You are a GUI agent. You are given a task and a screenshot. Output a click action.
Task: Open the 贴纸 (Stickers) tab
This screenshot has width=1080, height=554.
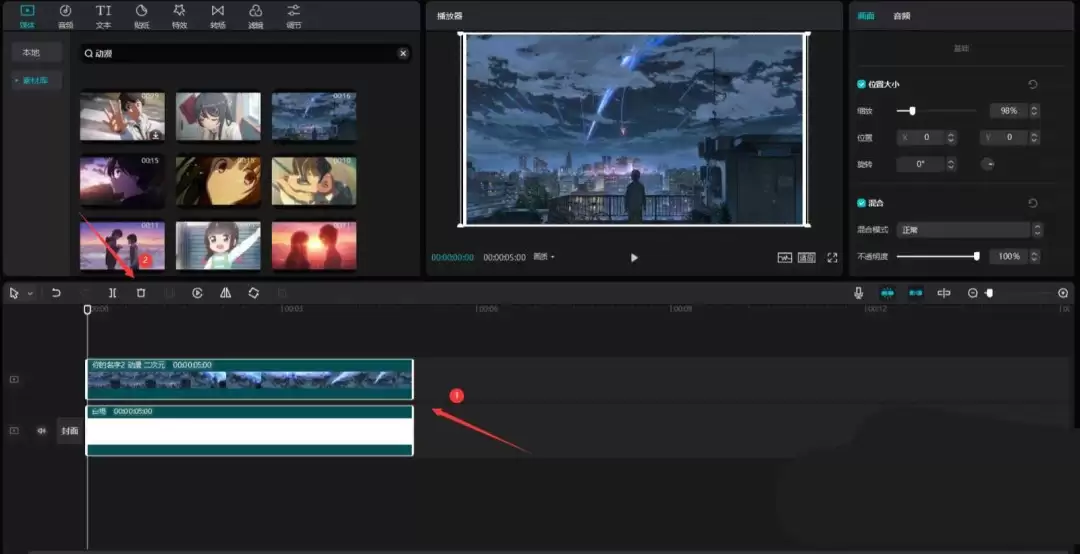[141, 15]
